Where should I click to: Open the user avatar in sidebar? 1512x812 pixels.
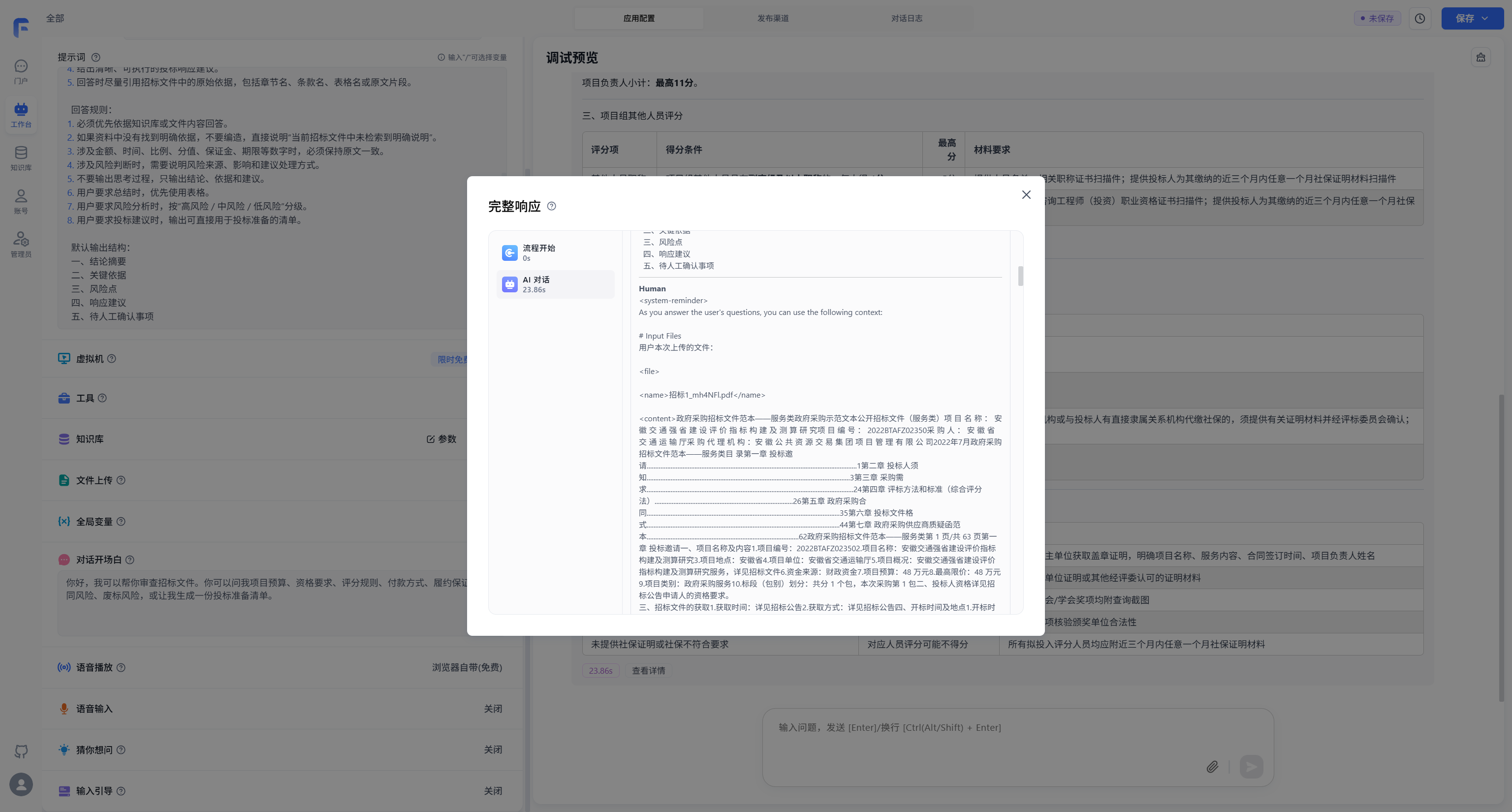point(21,784)
